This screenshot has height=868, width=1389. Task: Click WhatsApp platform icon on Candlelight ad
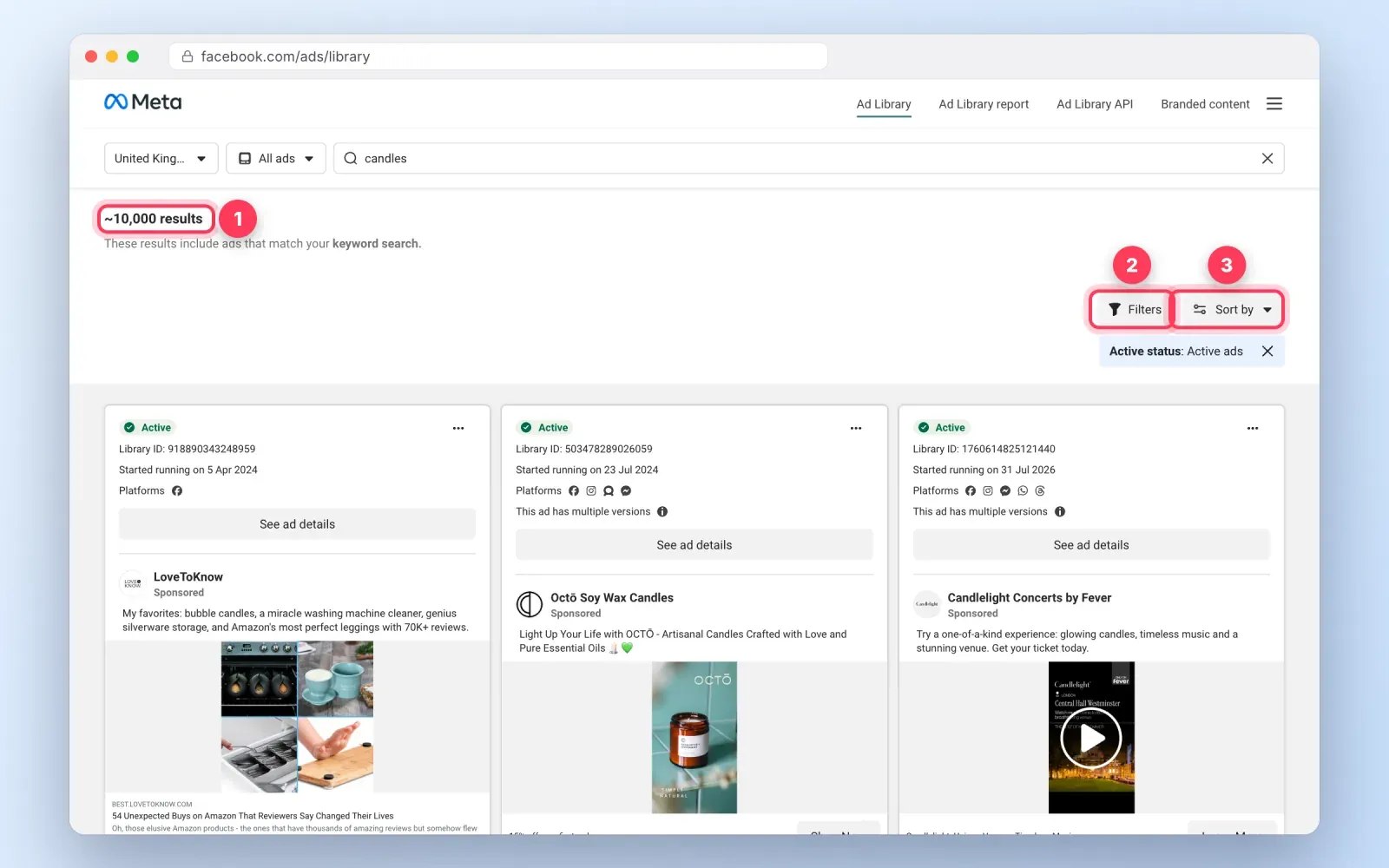pos(1023,490)
